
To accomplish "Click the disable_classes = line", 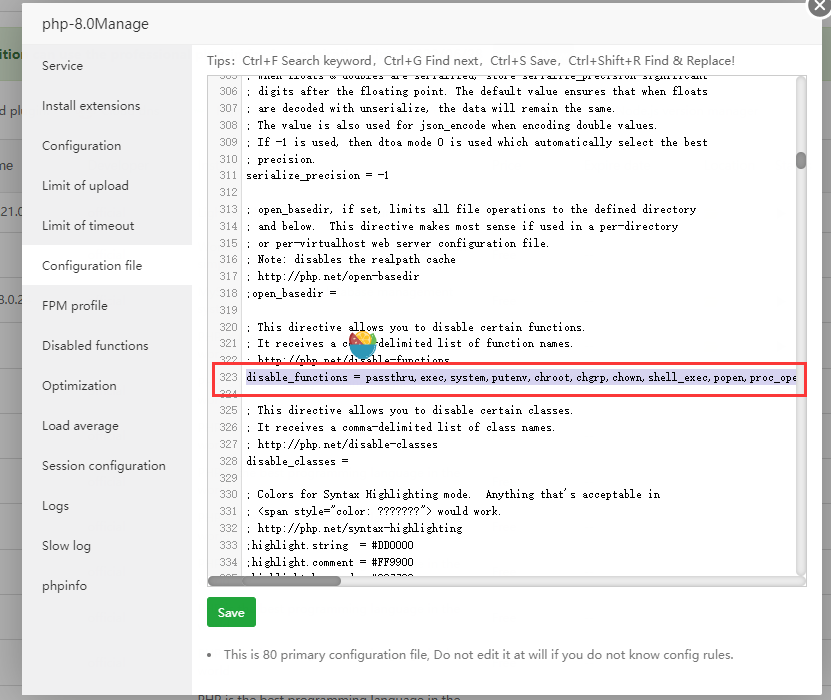I will coord(297,461).
